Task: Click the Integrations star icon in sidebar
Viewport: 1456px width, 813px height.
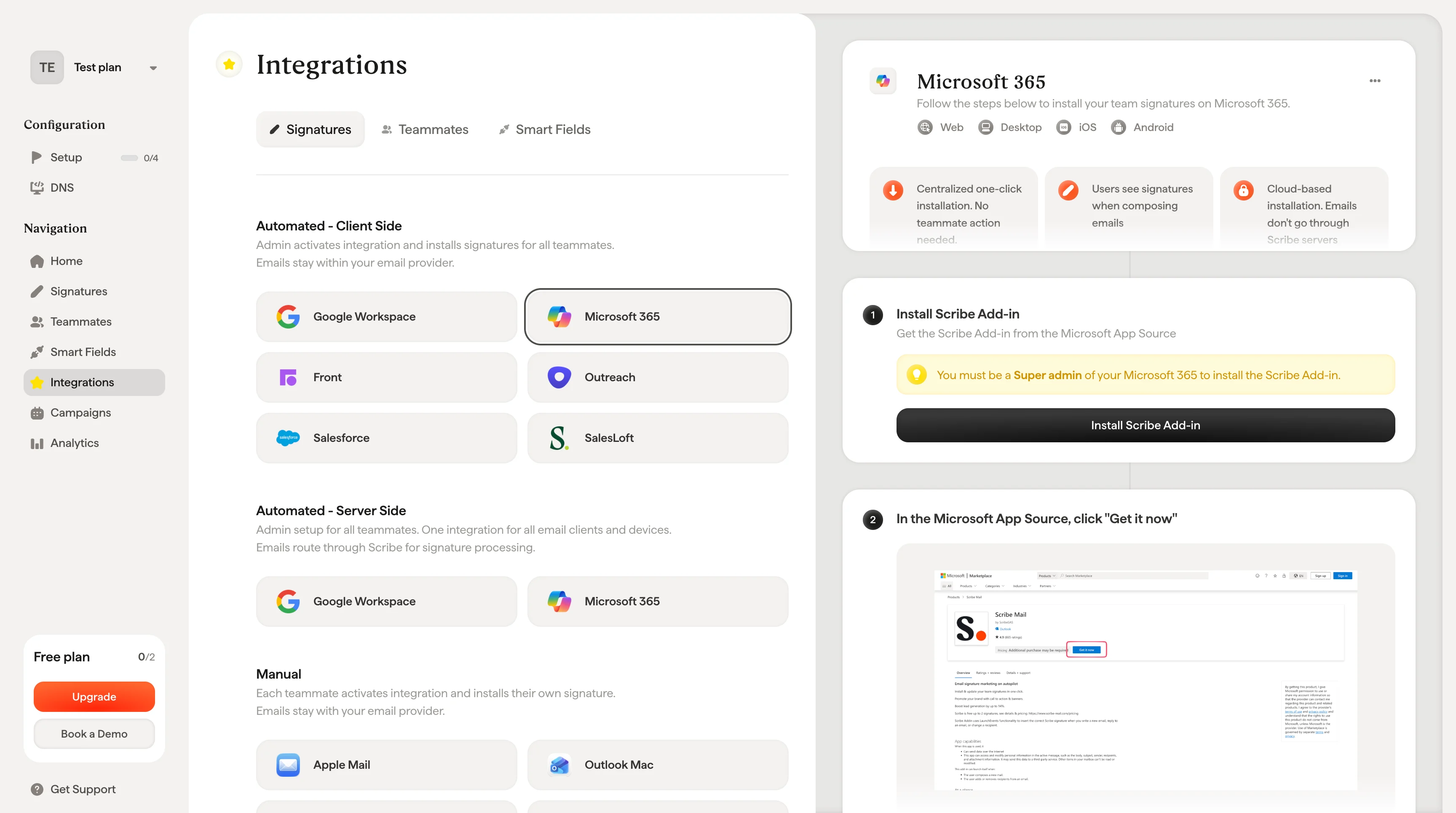Action: (37, 382)
